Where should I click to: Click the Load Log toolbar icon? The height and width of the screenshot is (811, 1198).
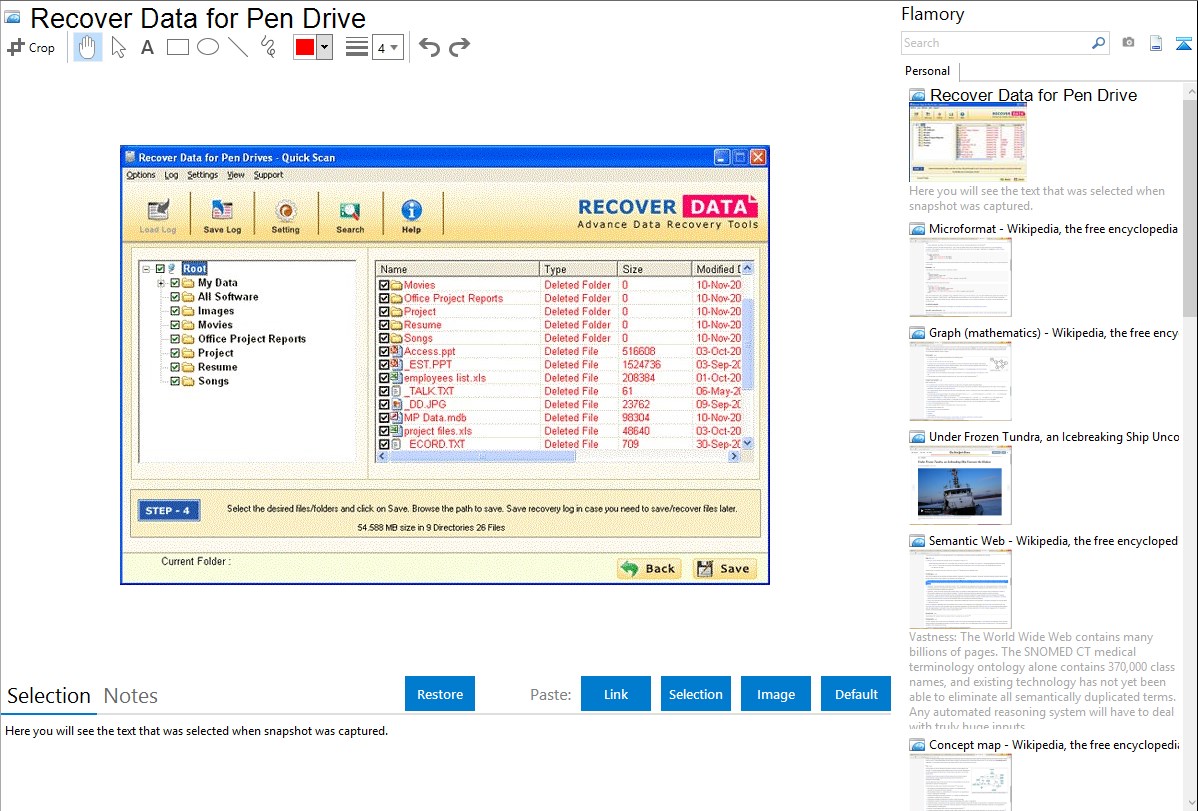pyautogui.click(x=157, y=216)
